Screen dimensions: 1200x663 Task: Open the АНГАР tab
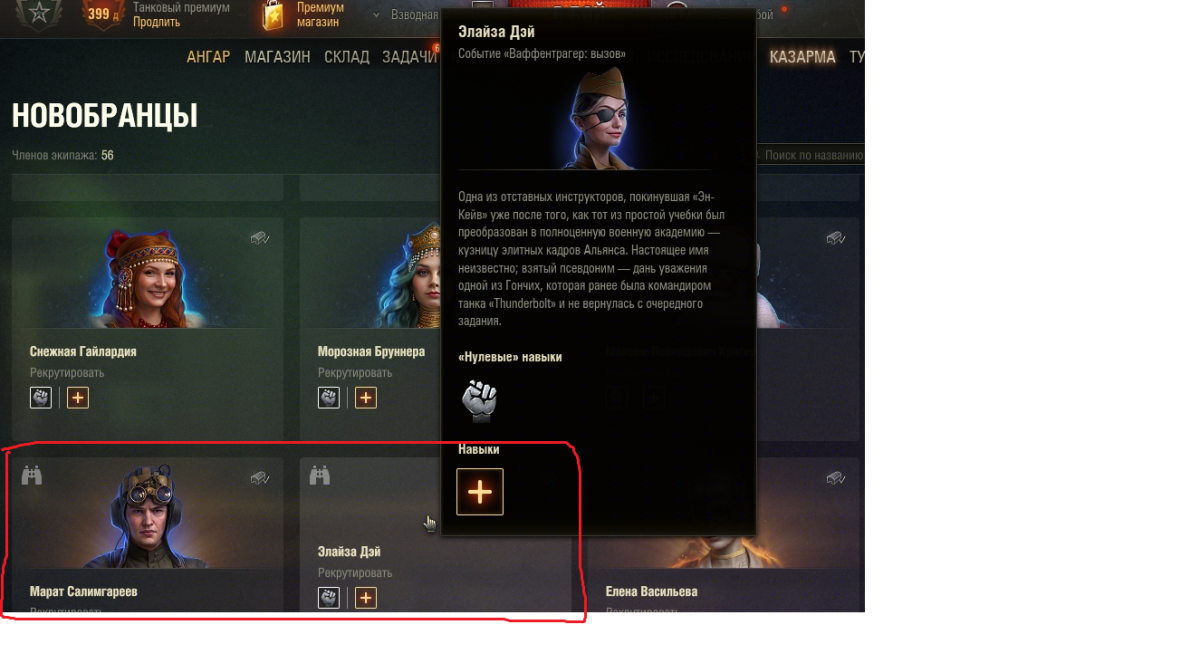(208, 57)
